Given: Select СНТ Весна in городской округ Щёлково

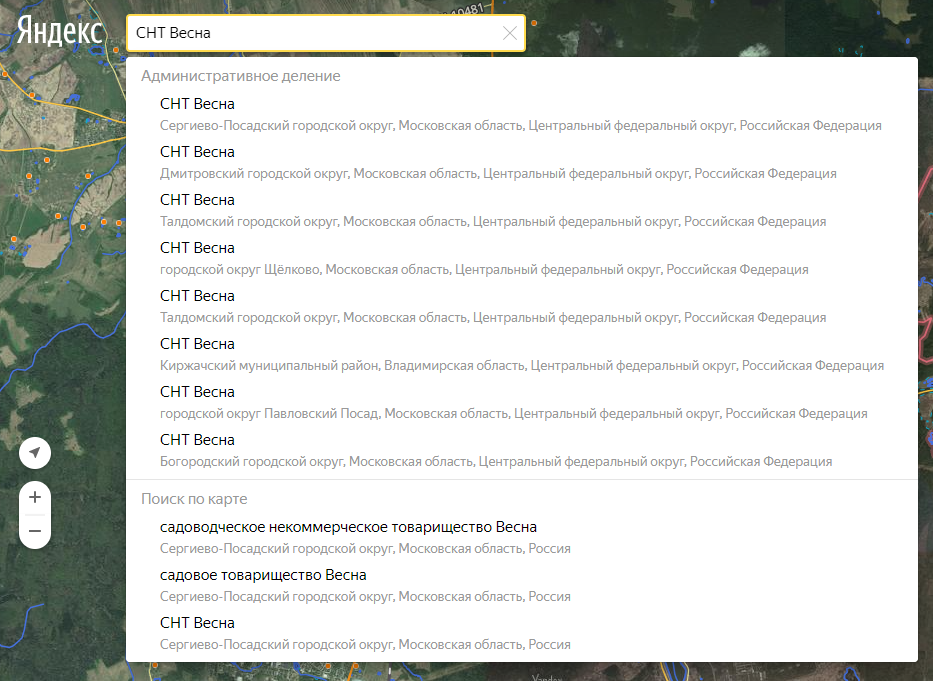Looking at the screenshot, I should tap(521, 258).
